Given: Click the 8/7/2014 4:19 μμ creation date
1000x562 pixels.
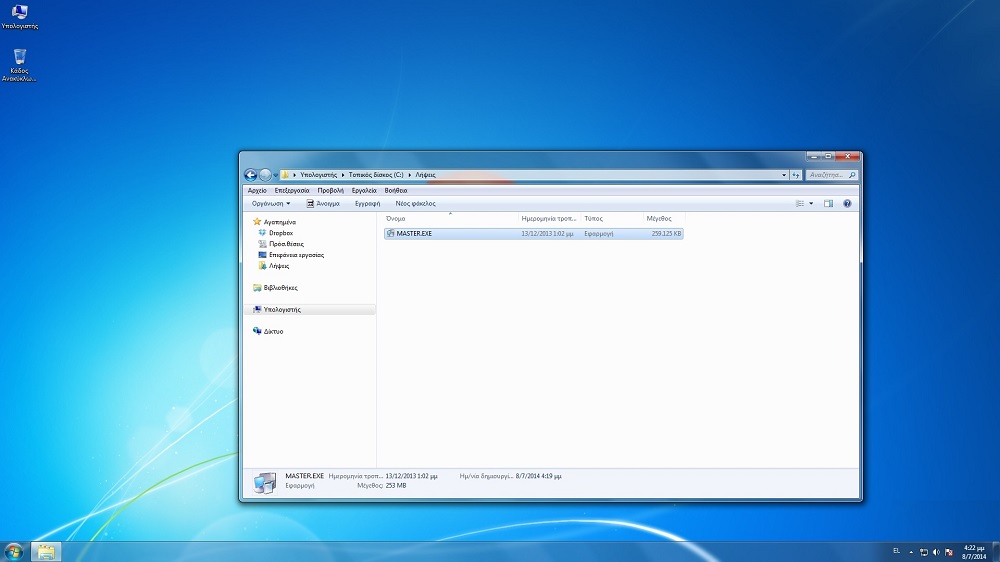Looking at the screenshot, I should pyautogui.click(x=538, y=476).
